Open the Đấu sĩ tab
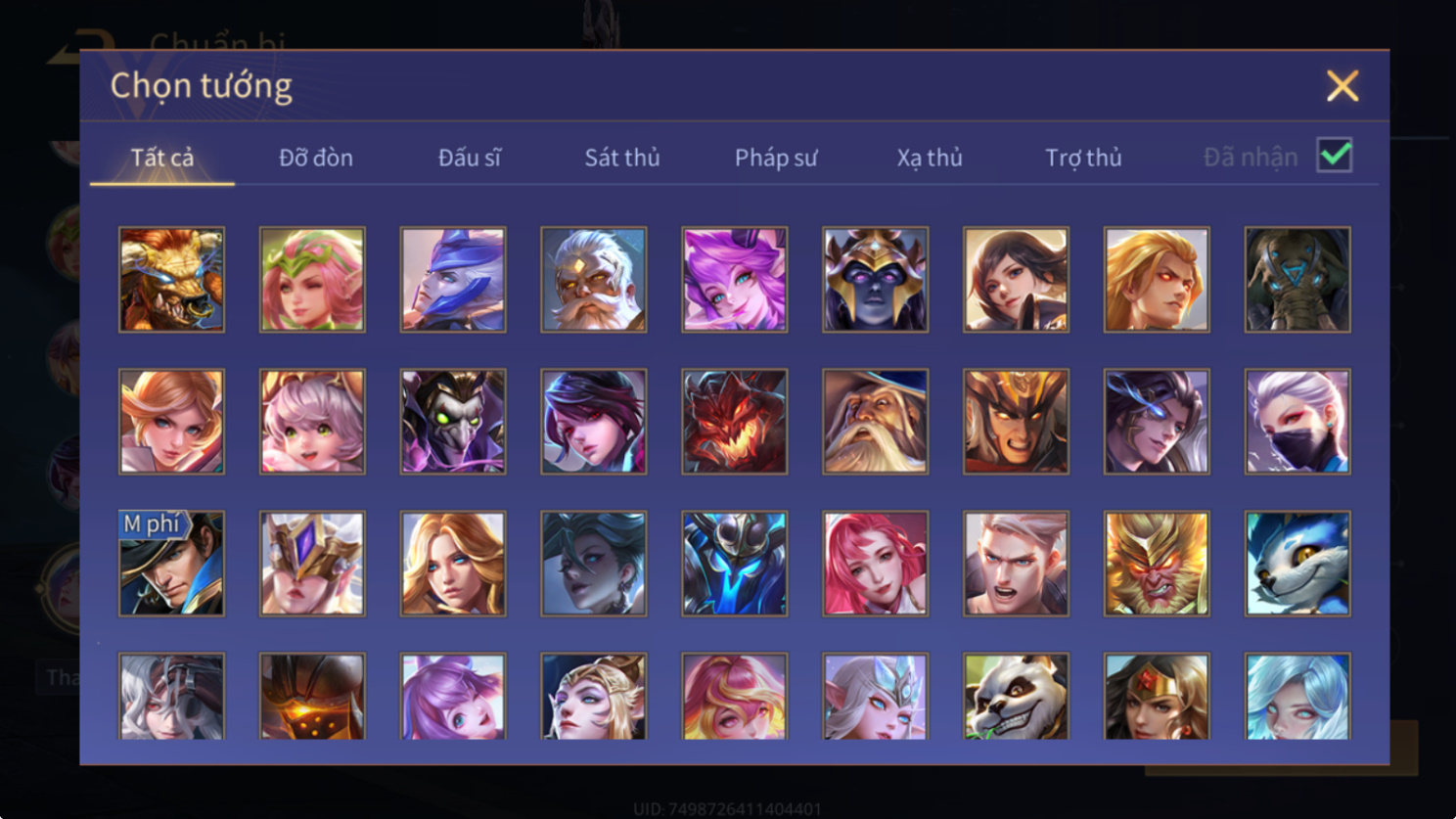Screen dimensions: 1456x819 [470, 158]
